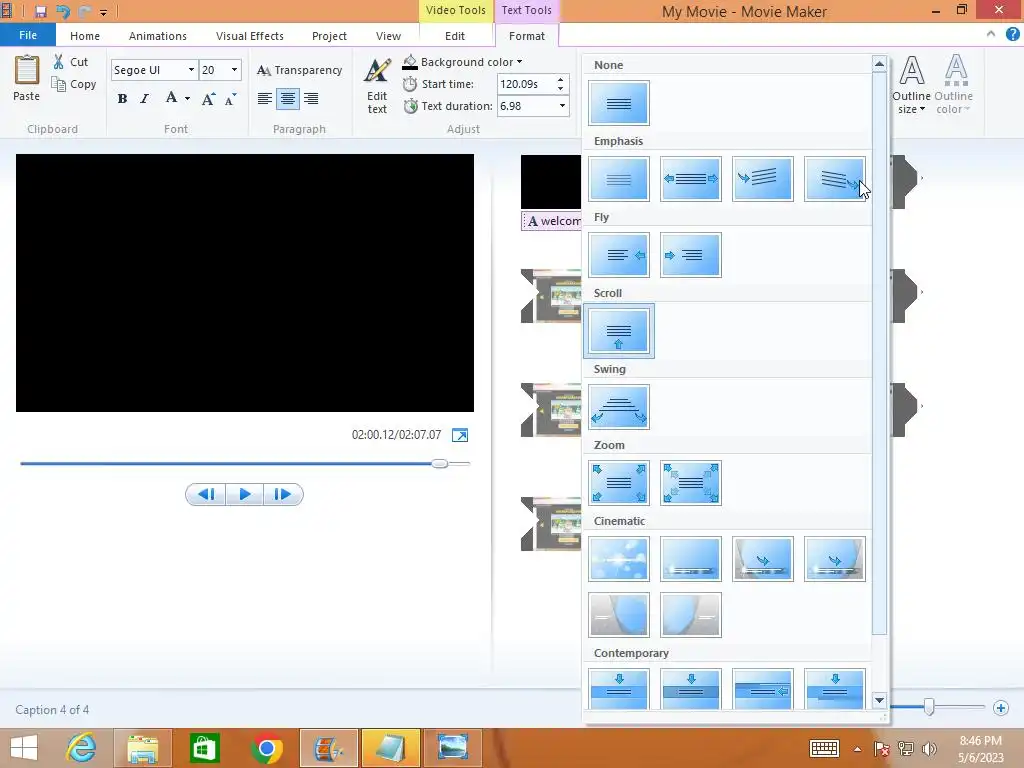Screen dimensions: 1024x768
Task: Open the Quick Access Toolbar customize arrow
Action: (x=103, y=12)
